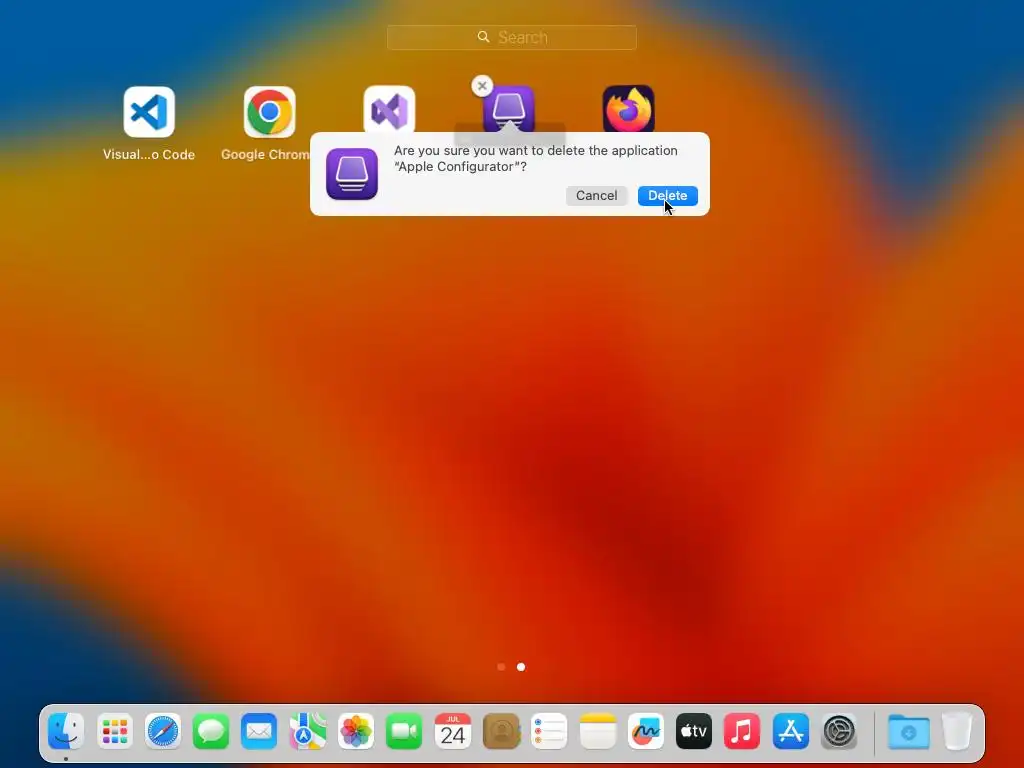Image resolution: width=1024 pixels, height=768 pixels.
Task: Open Messages in the Dock
Action: 211,731
